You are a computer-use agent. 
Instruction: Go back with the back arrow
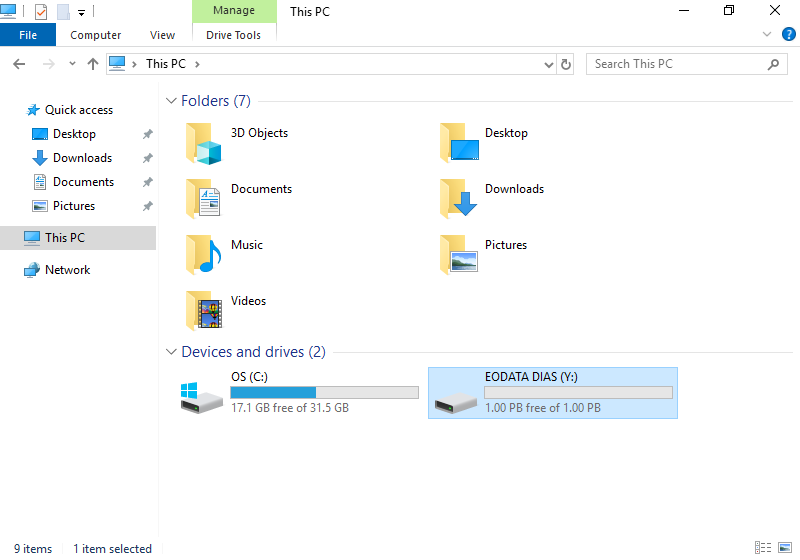19,64
